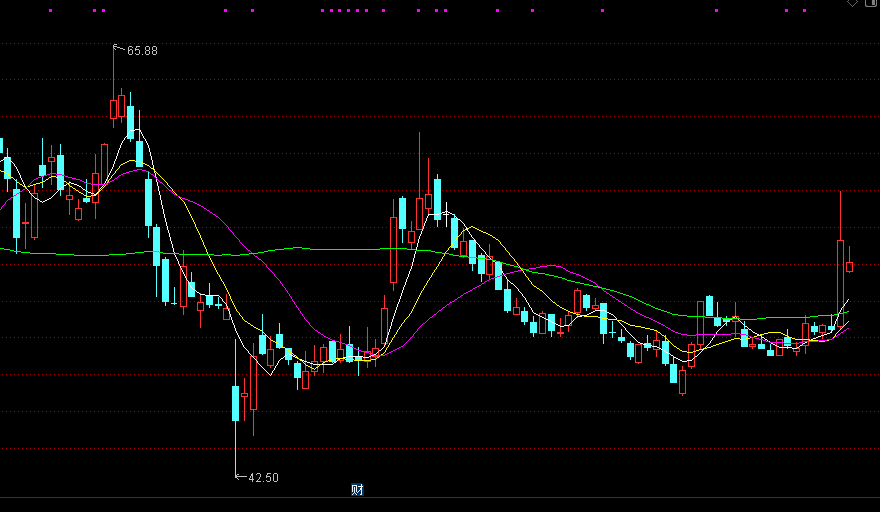Click the diamond icon at top right

coord(852,3)
